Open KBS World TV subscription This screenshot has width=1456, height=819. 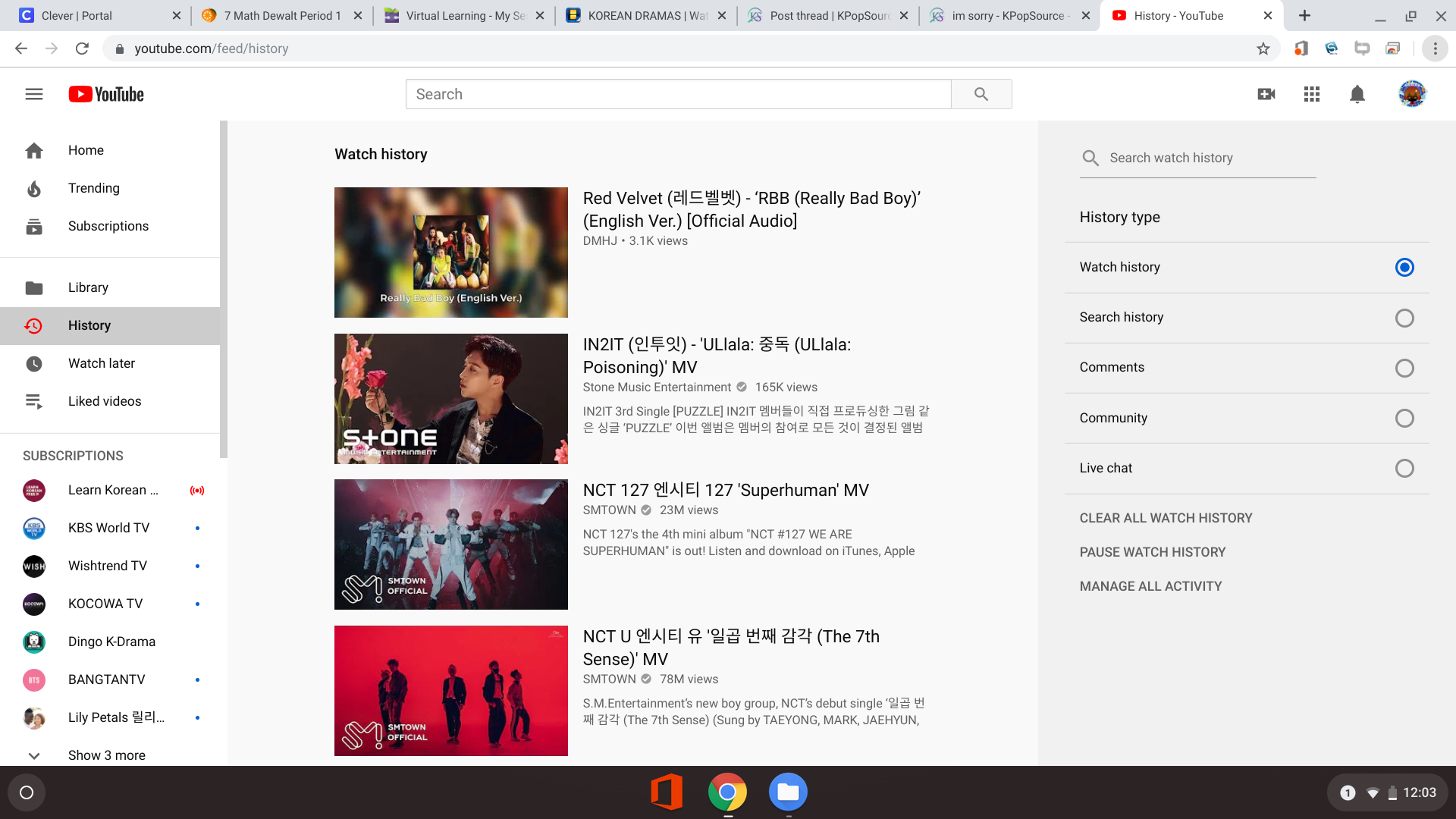click(x=110, y=528)
